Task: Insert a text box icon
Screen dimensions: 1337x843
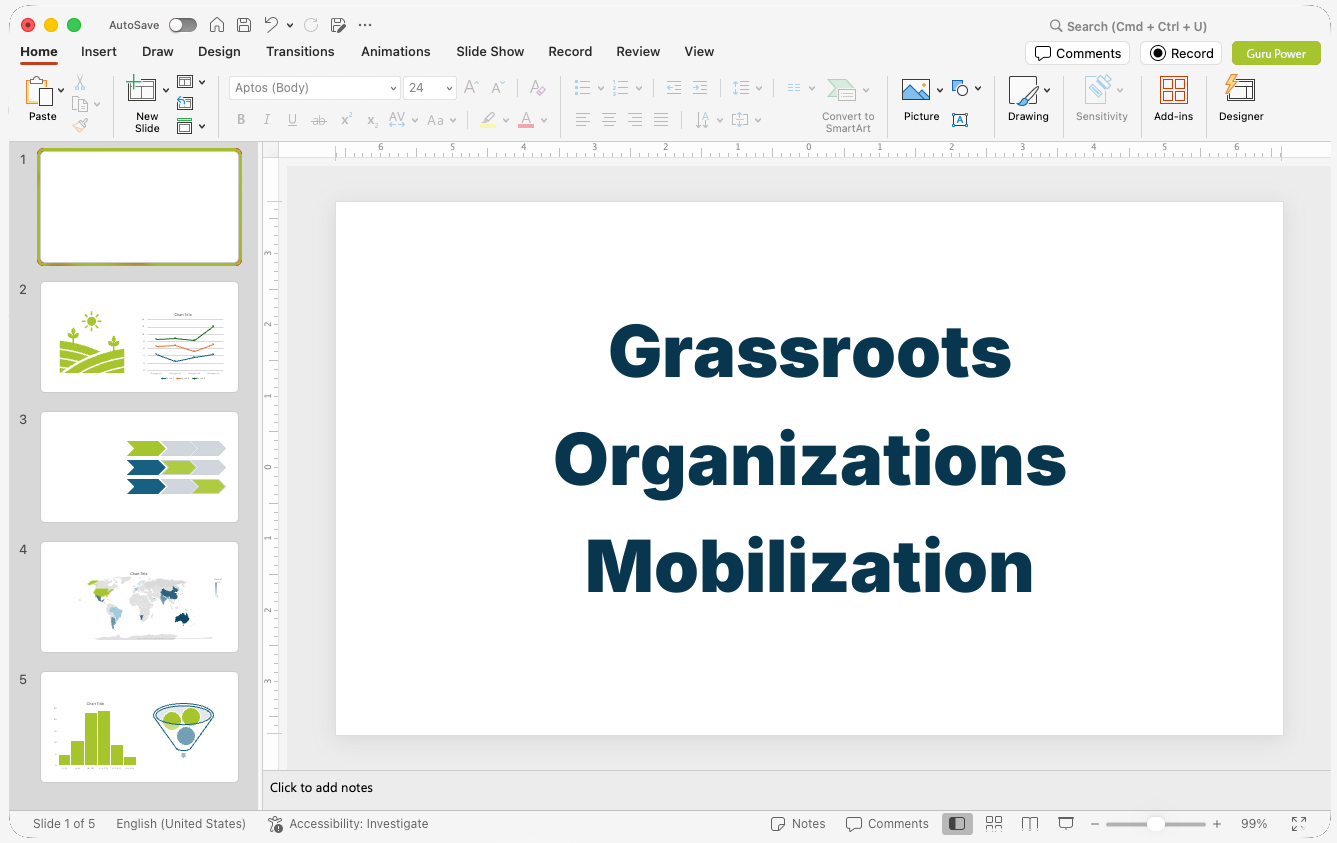Action: [x=960, y=120]
